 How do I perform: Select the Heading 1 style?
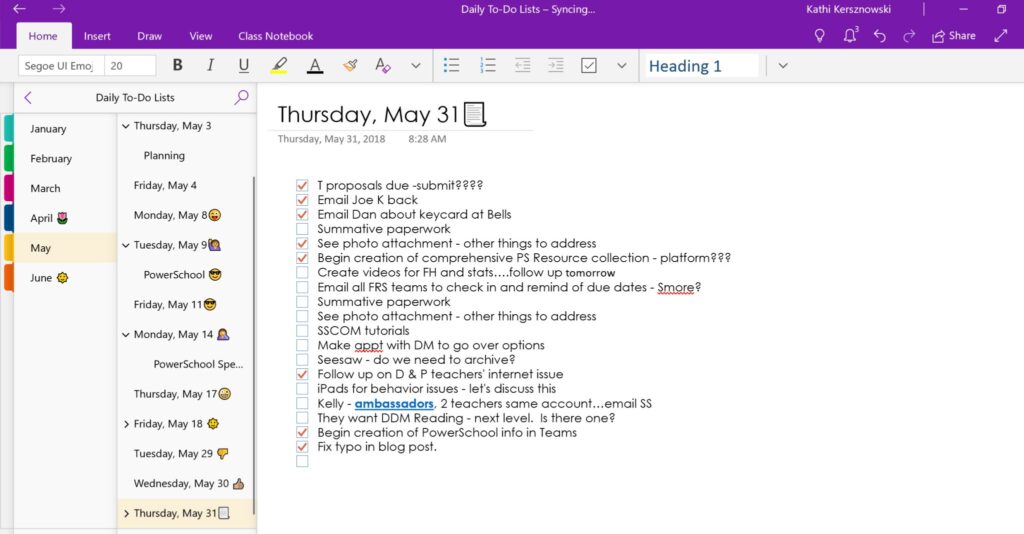pyautogui.click(x=702, y=66)
